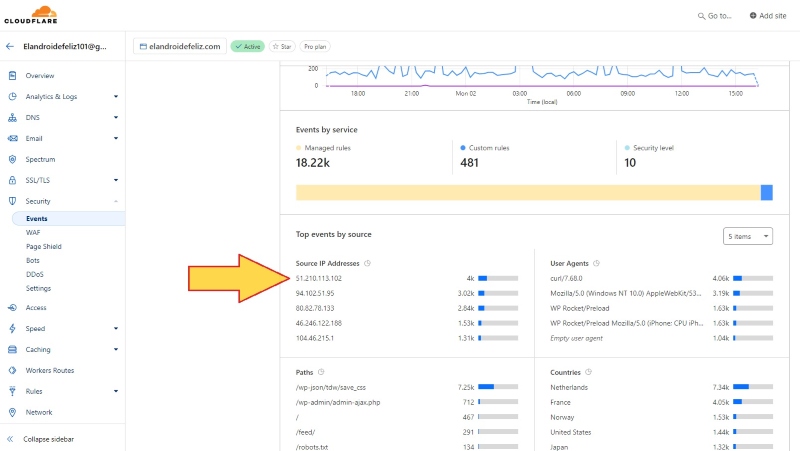Expand the Caching menu arrow
Screen dimensions: 800x451
click(x=116, y=349)
